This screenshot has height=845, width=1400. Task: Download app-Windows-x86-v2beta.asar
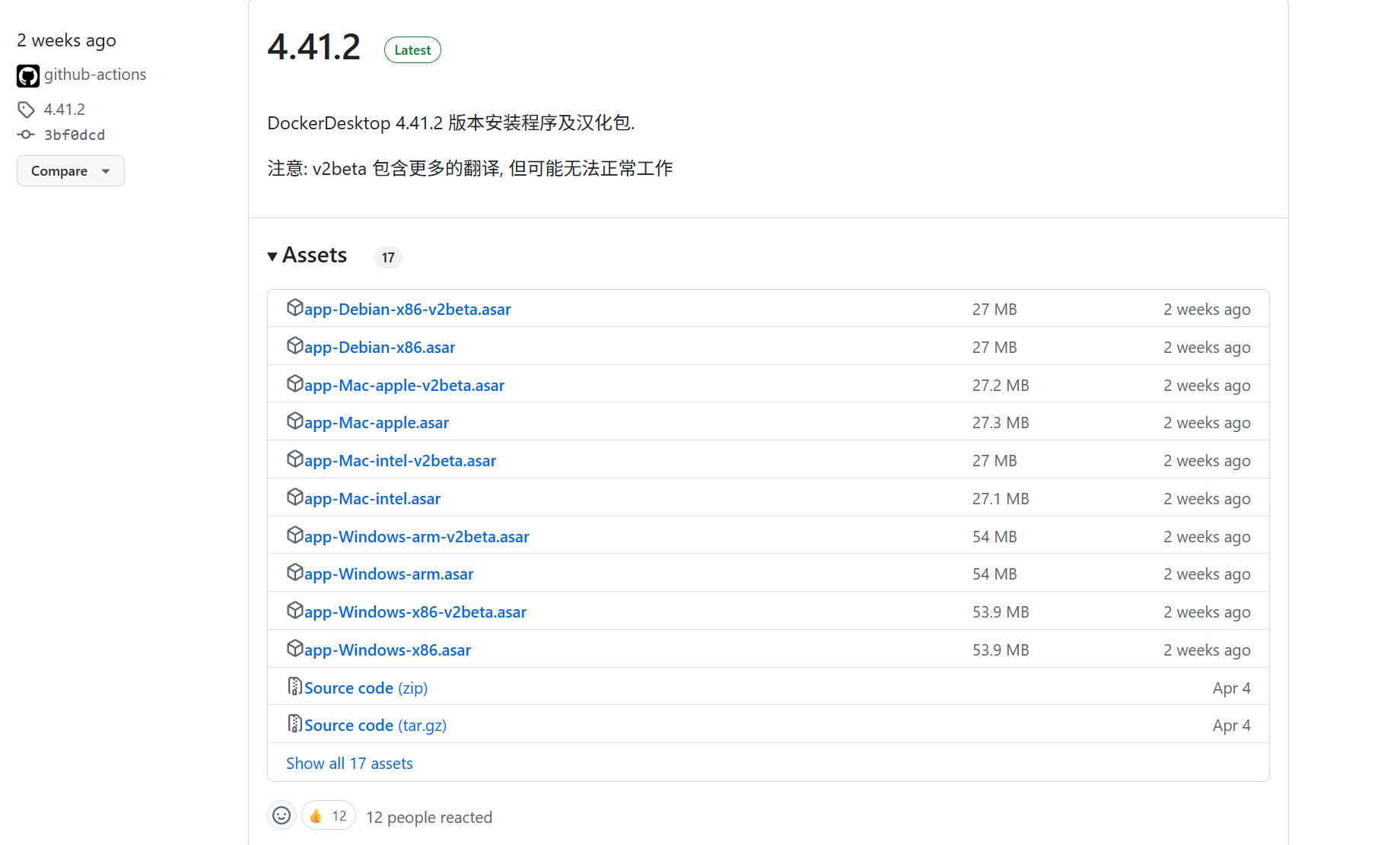(x=415, y=612)
